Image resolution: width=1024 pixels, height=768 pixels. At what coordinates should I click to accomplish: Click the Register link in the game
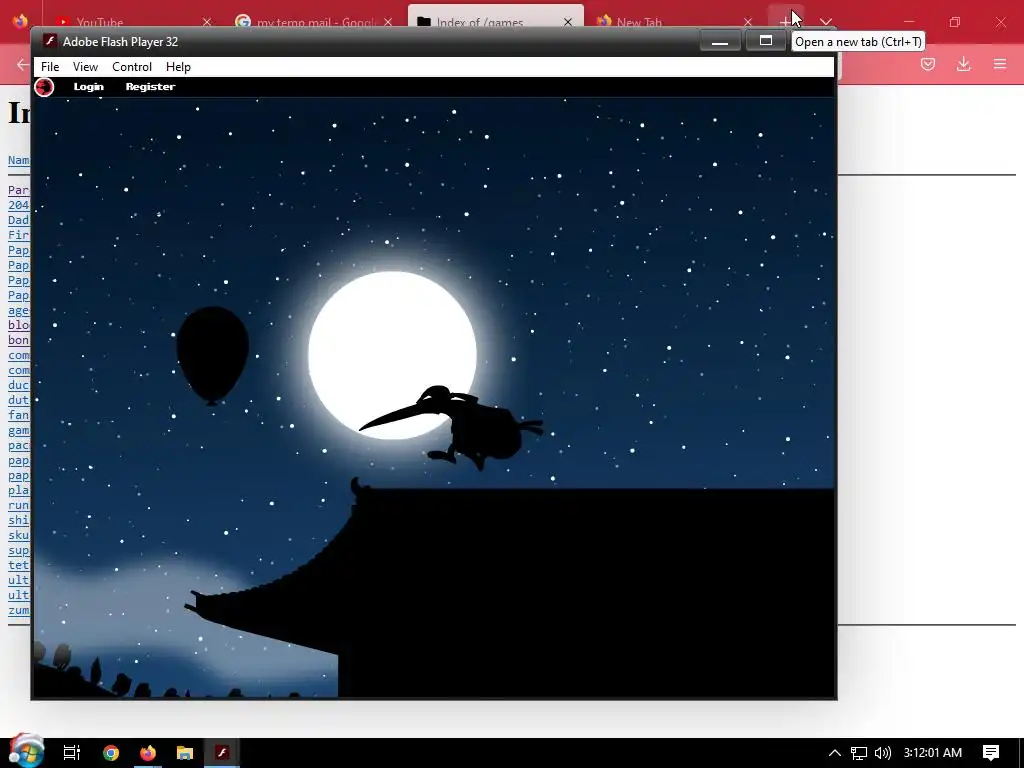150,86
